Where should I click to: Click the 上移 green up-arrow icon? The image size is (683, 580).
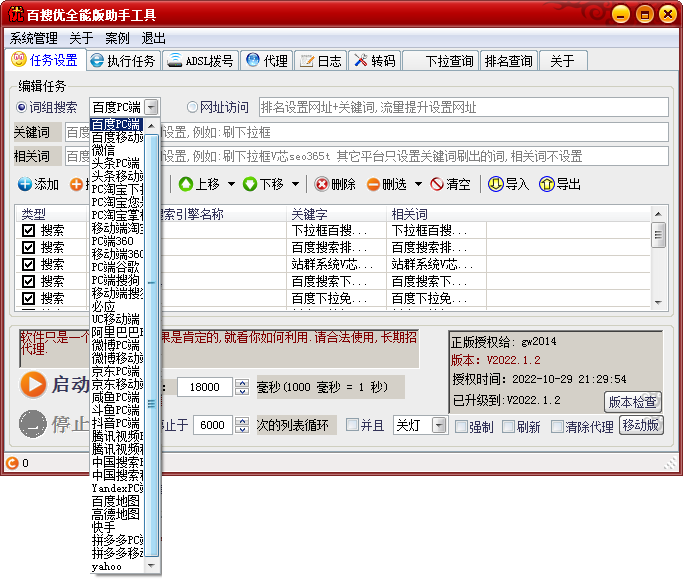pos(186,184)
